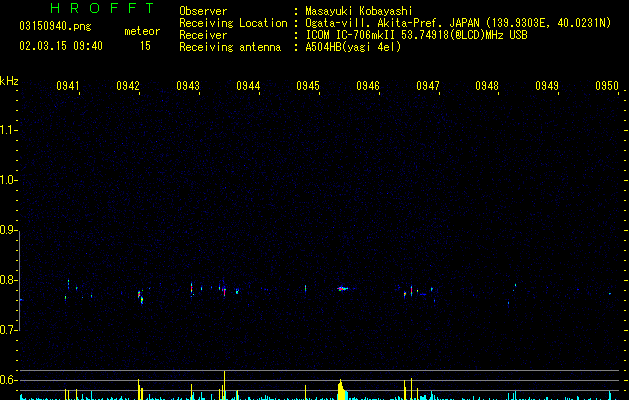Click the timestamp 02.03.15 09:40
This screenshot has width=629, height=400.
(61, 46)
